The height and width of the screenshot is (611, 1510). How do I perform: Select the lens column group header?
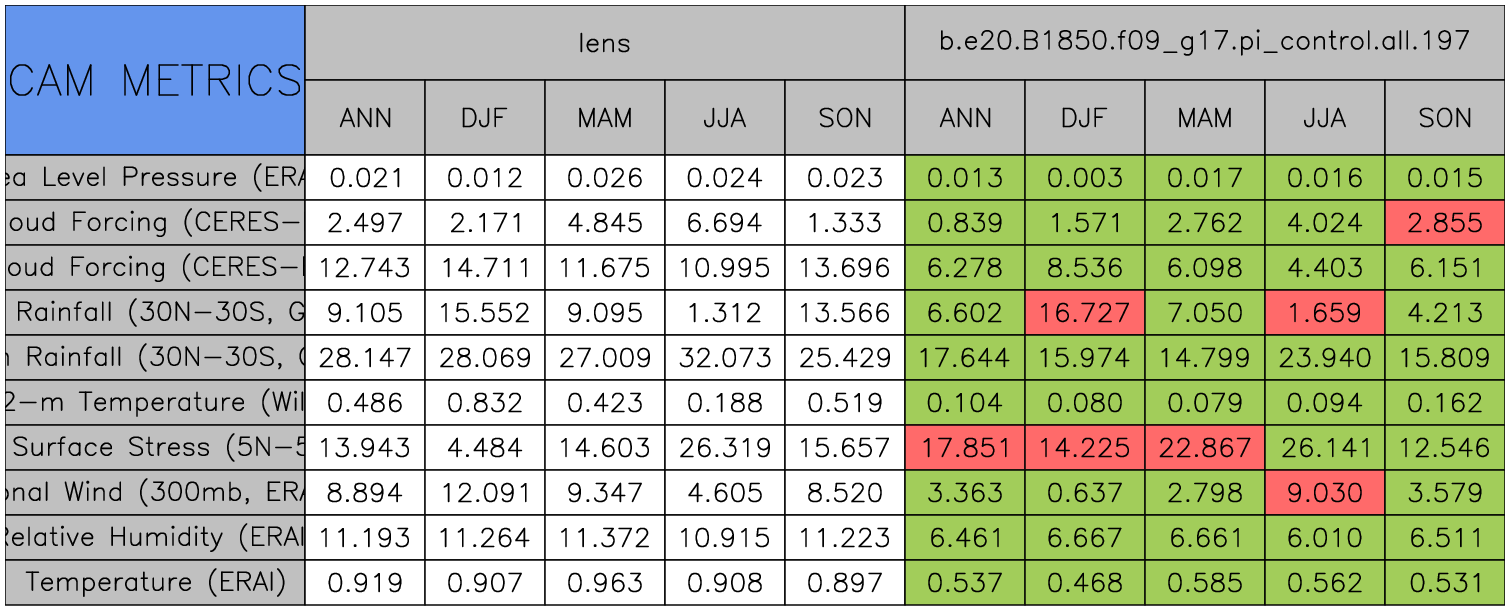point(604,42)
